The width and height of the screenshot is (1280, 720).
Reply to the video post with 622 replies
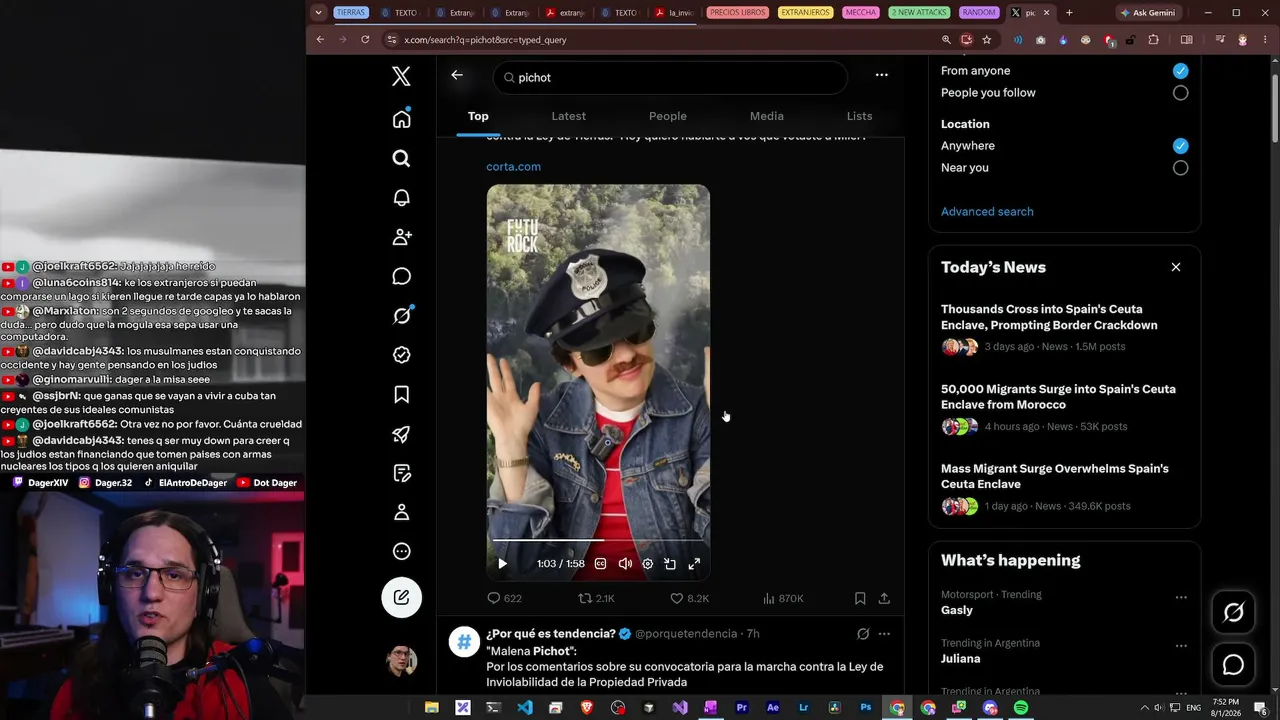(504, 598)
